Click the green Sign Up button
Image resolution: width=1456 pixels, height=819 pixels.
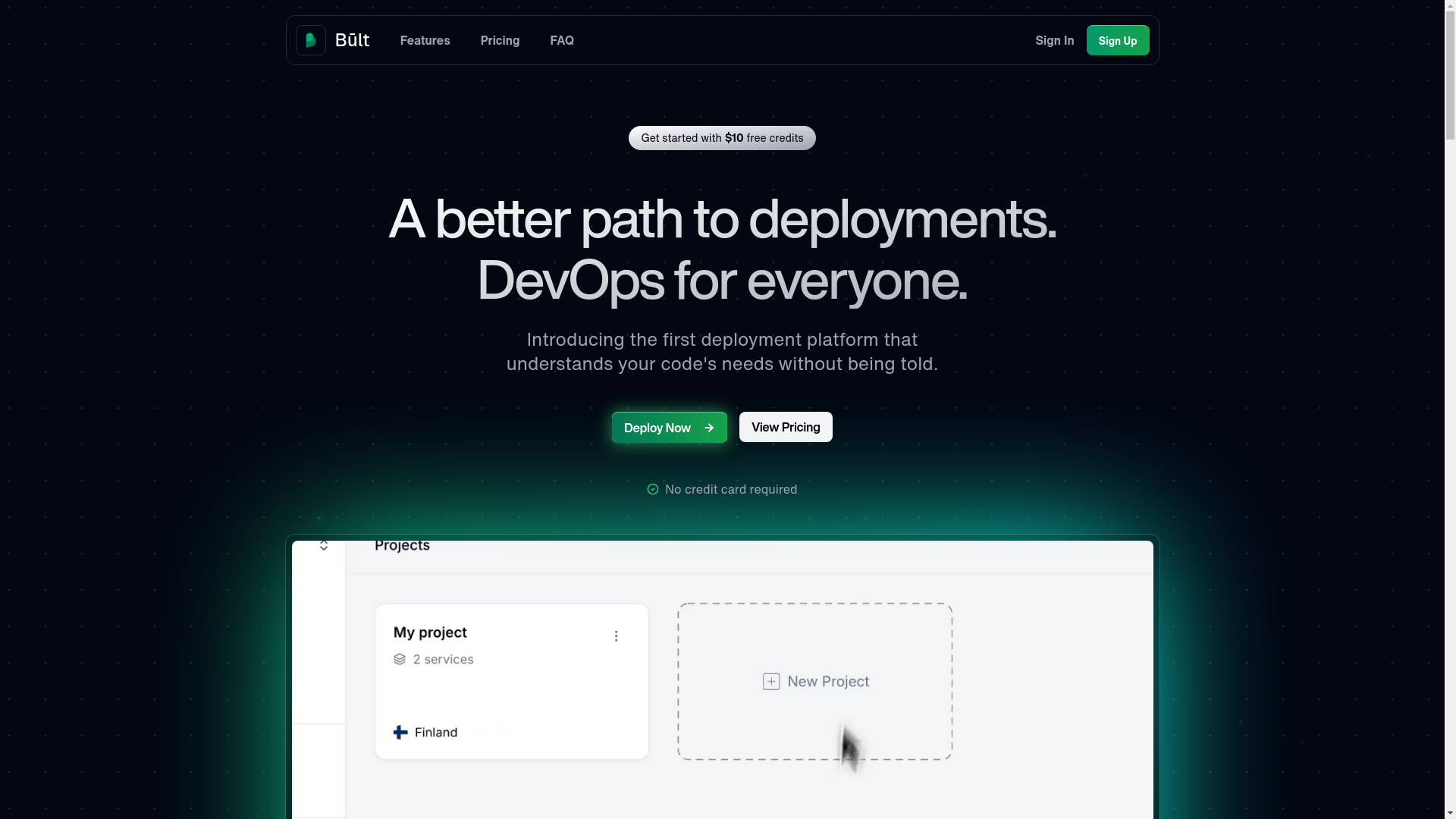pyautogui.click(x=1118, y=40)
